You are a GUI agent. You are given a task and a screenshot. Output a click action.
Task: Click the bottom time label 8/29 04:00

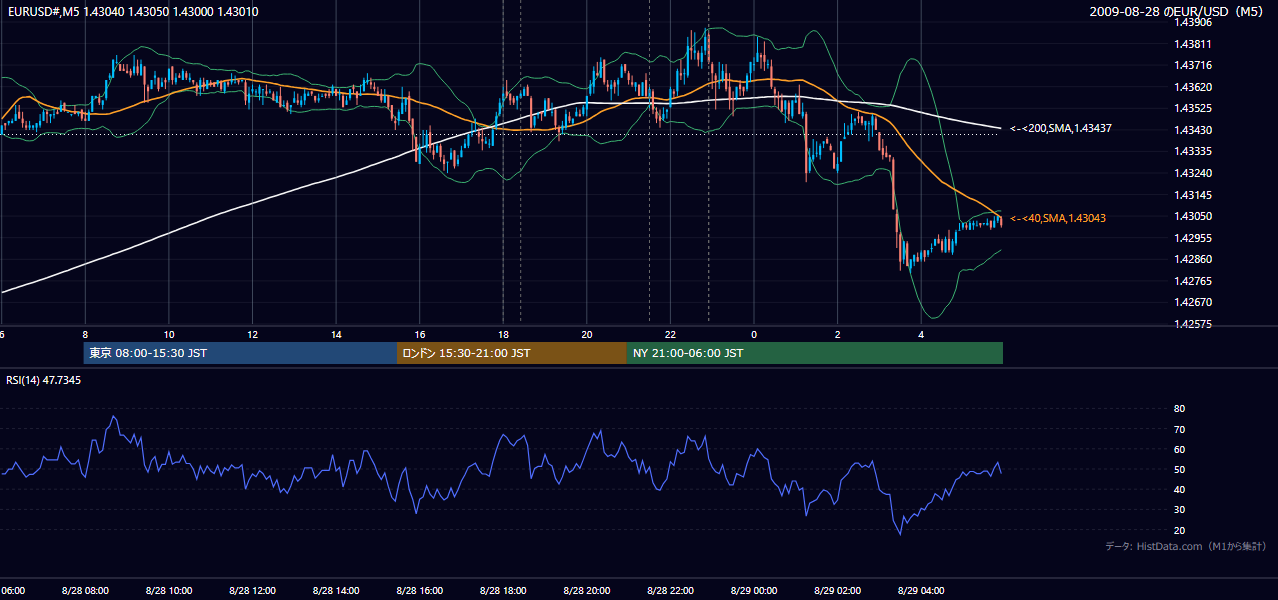click(x=921, y=590)
